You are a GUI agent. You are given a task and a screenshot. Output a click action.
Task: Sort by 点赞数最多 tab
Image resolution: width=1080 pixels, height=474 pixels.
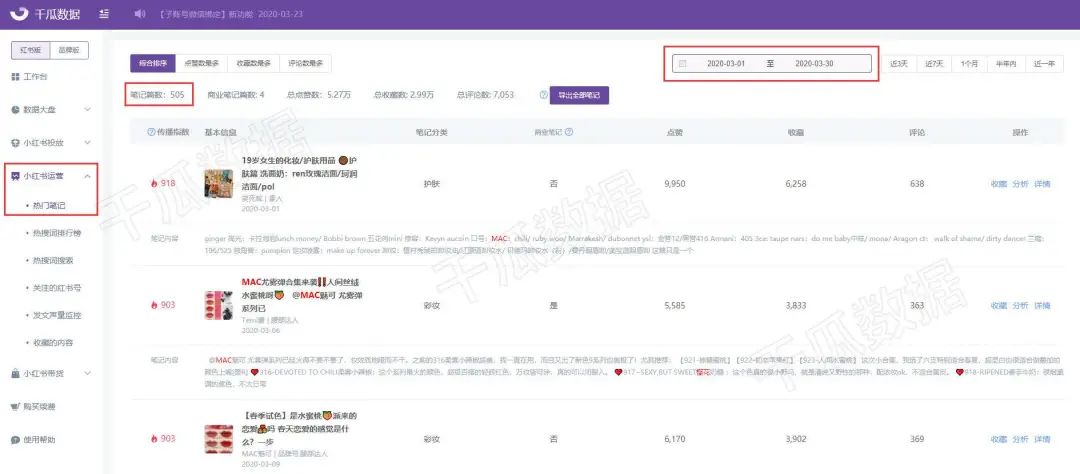click(201, 63)
